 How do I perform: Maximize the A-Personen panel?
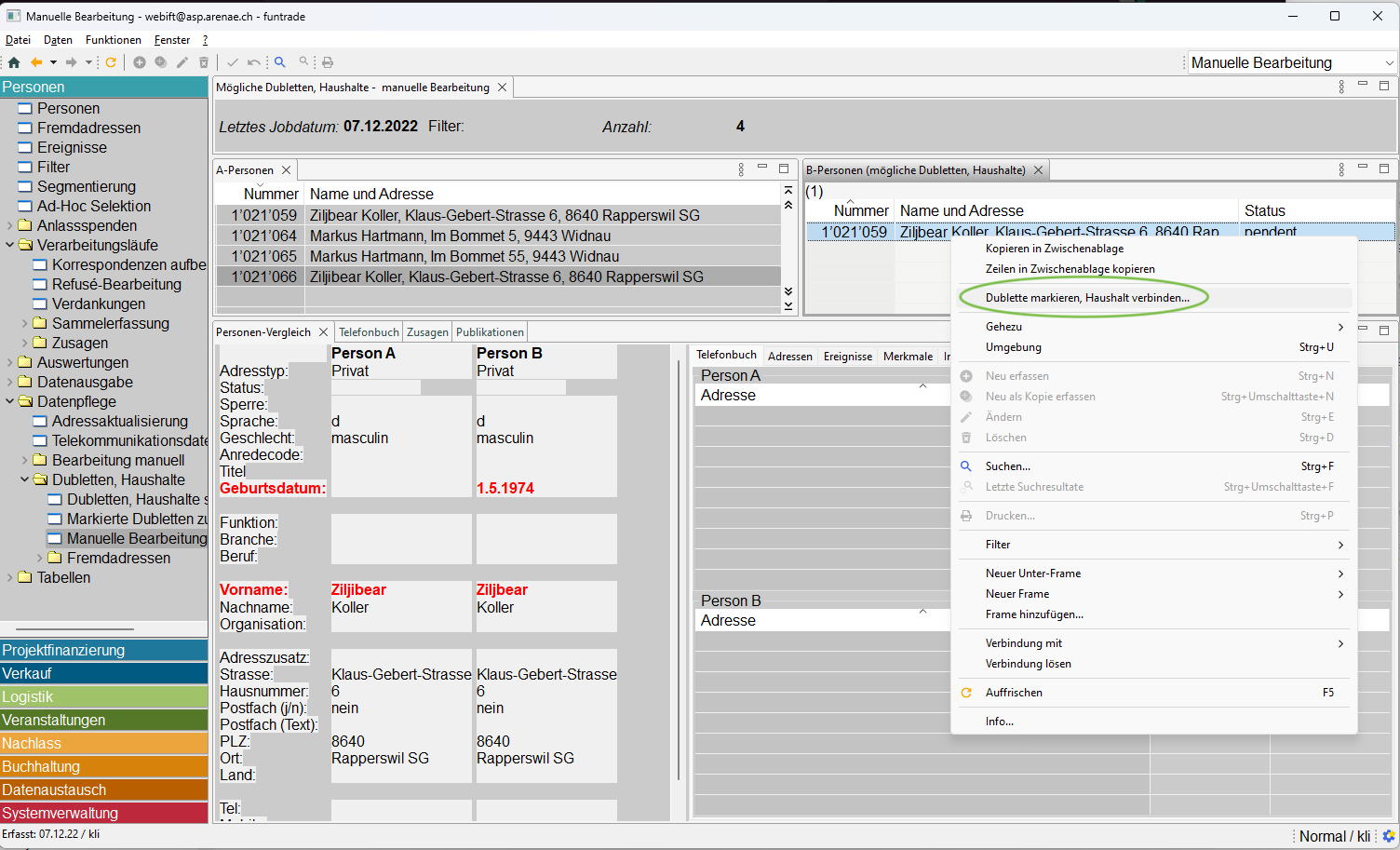point(784,169)
